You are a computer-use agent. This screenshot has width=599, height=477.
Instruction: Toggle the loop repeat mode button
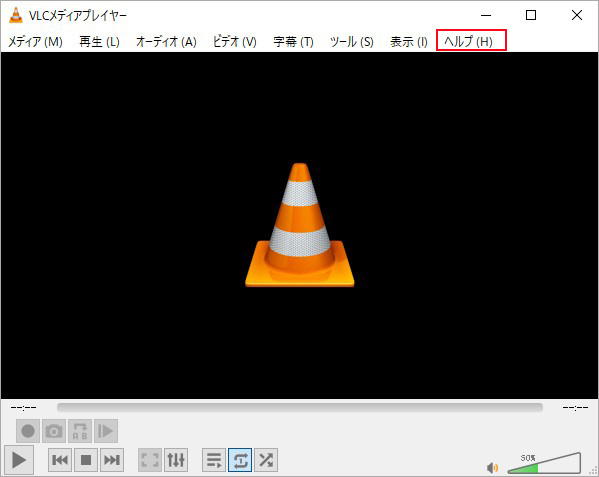tap(240, 460)
